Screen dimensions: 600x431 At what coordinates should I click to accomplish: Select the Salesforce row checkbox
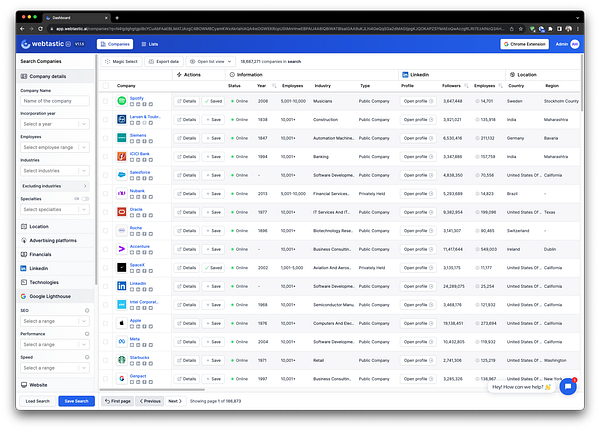[x=105, y=175]
